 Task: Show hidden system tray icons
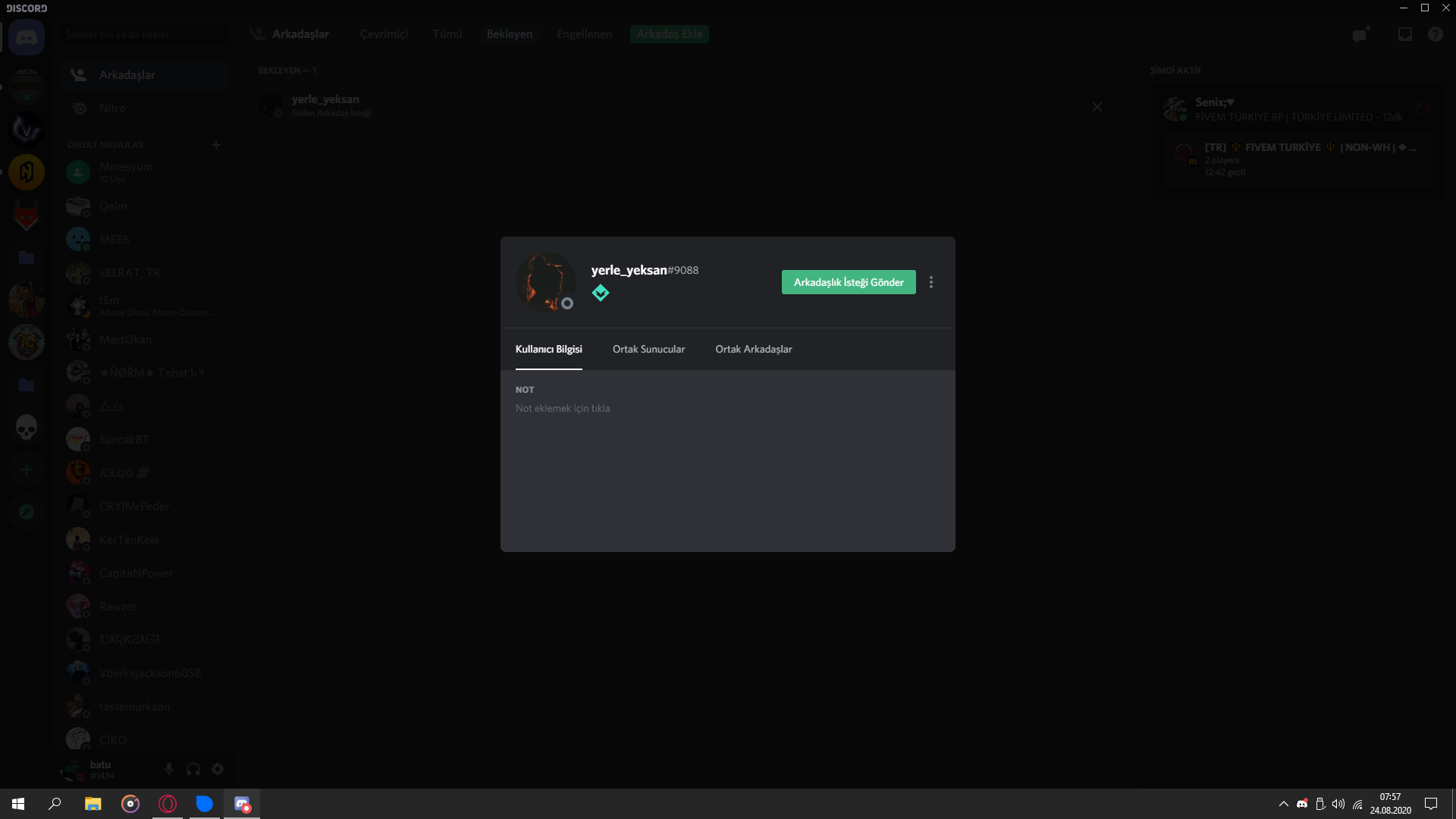pos(1283,804)
